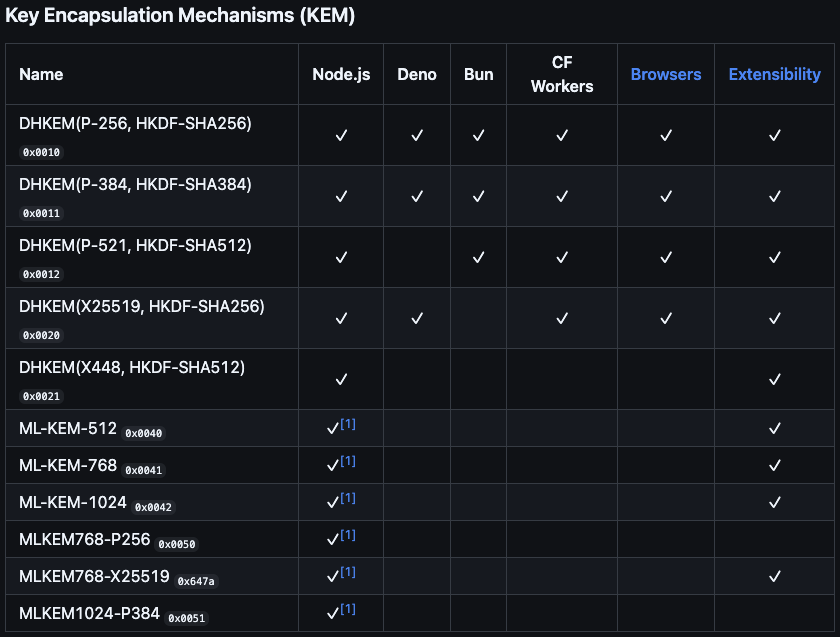Screen dimensions: 840x637
Task: Click Deno checkmark in DHKEM(P-384) row
Action: (x=417, y=197)
